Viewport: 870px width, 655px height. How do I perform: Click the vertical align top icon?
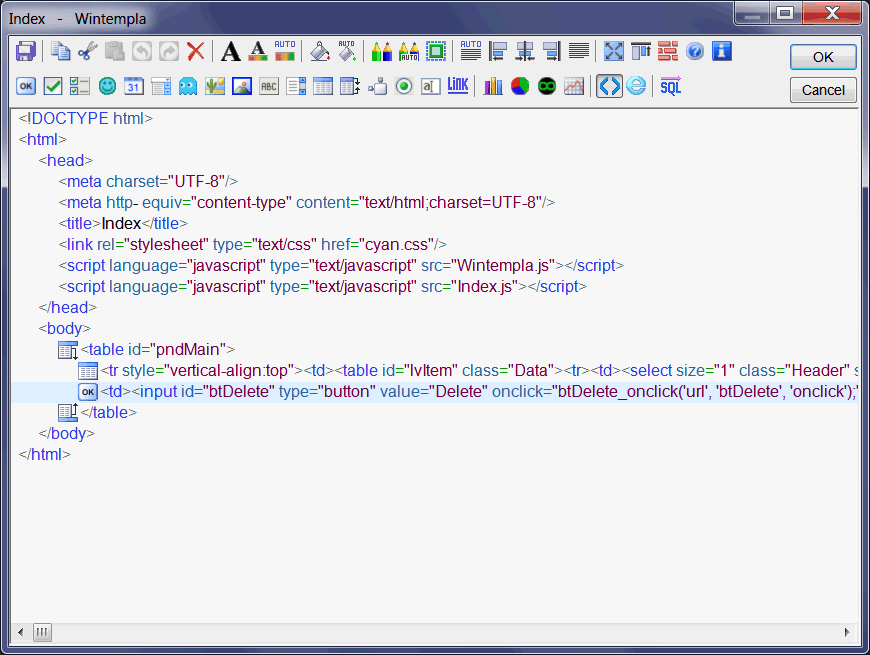[641, 52]
